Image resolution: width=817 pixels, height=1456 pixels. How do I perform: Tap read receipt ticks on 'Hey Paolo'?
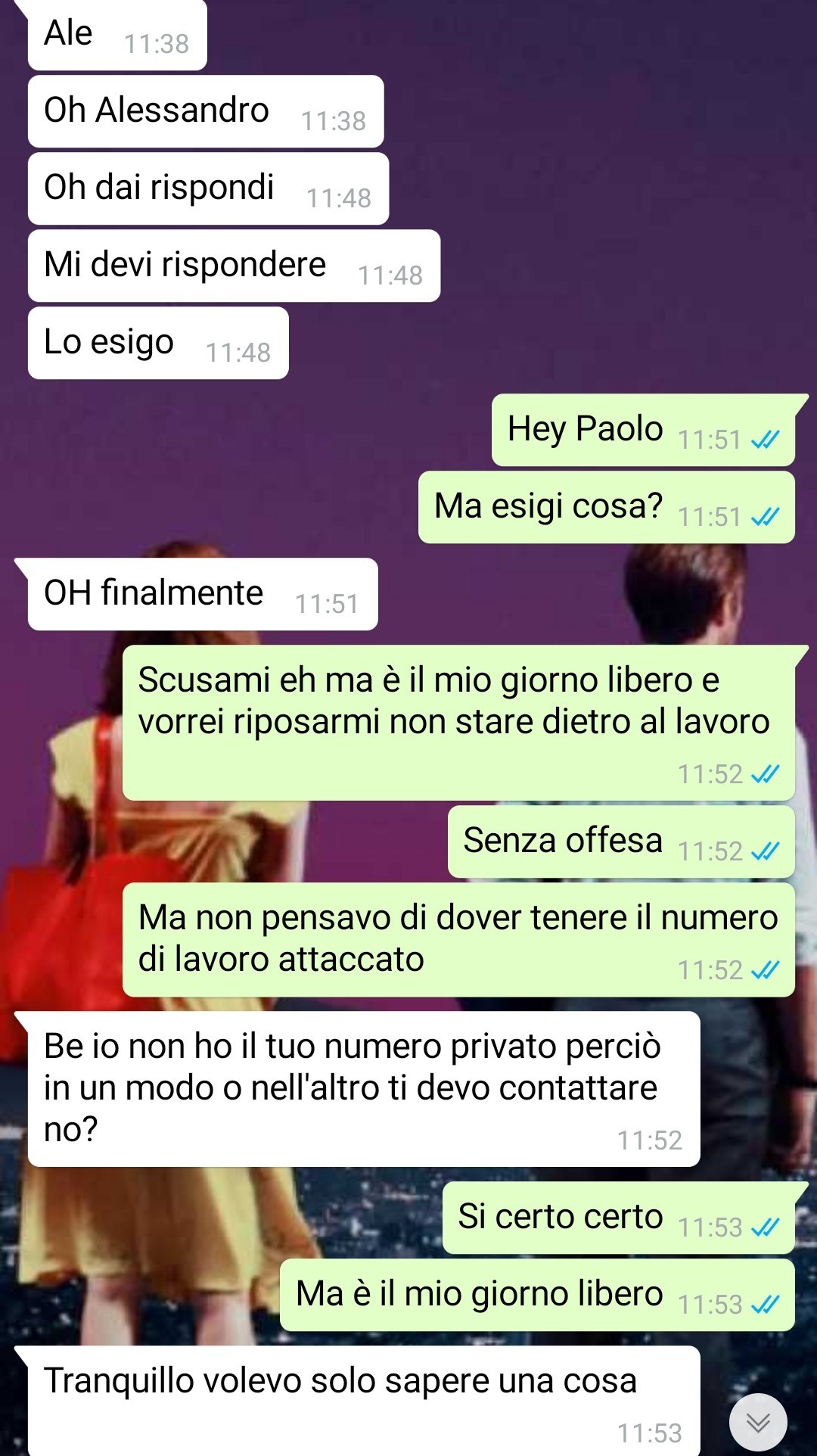click(765, 440)
